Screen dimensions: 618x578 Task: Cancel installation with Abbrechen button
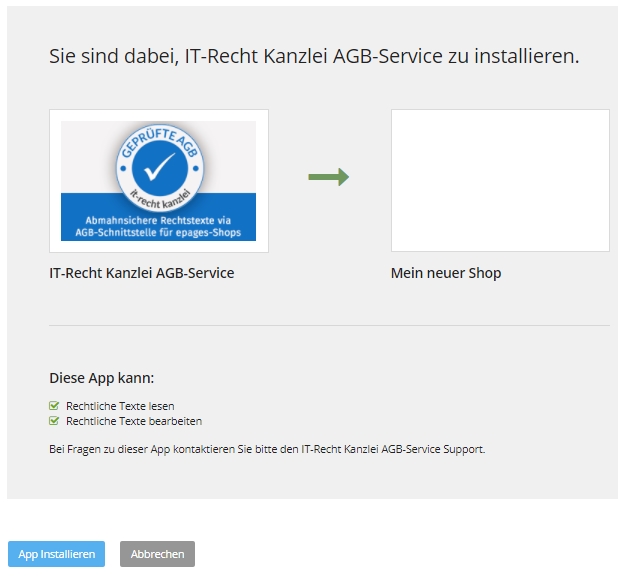(x=157, y=554)
